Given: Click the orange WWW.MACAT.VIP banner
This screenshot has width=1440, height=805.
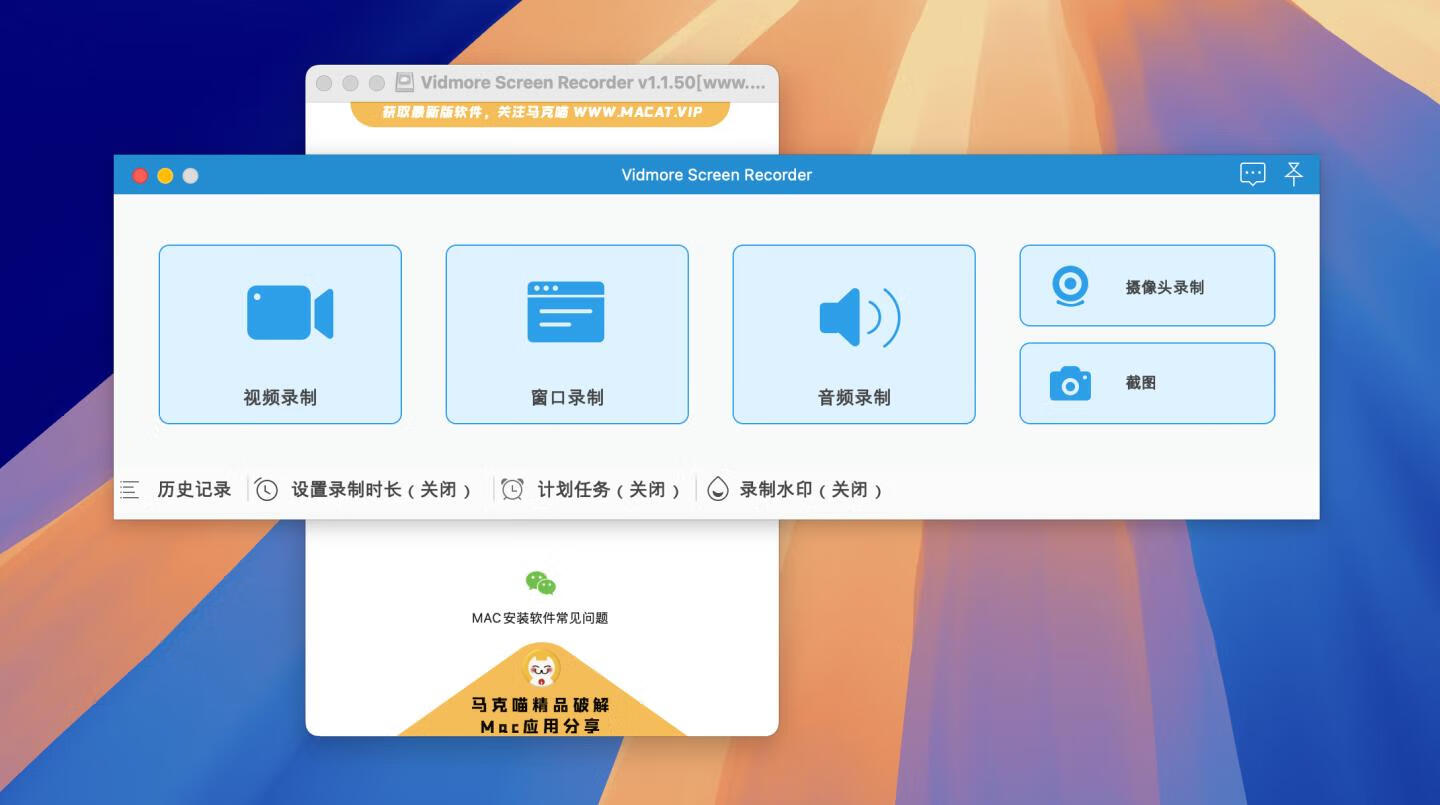Looking at the screenshot, I should pos(541,112).
